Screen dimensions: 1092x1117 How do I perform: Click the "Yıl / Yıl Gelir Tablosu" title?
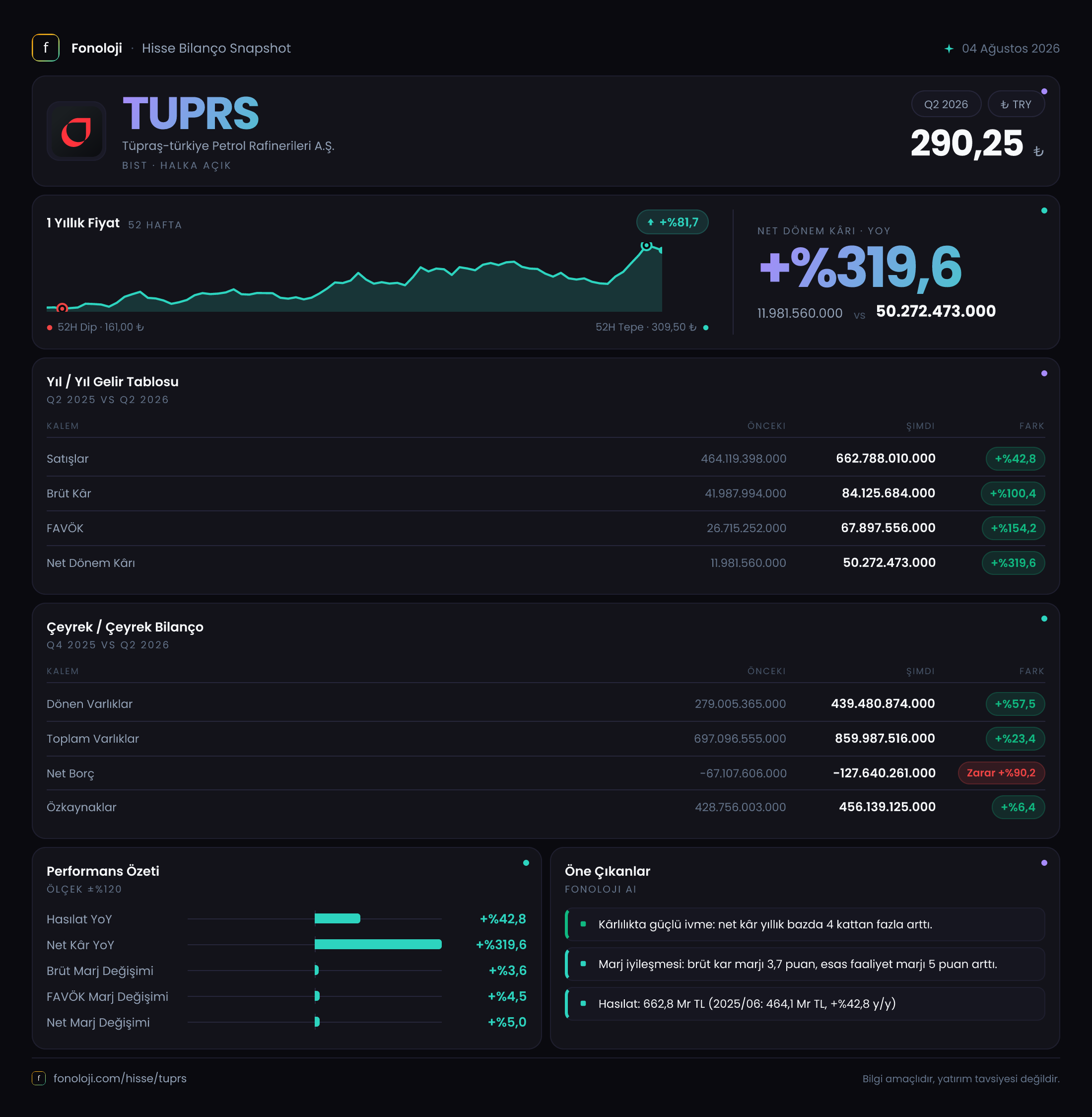[112, 381]
